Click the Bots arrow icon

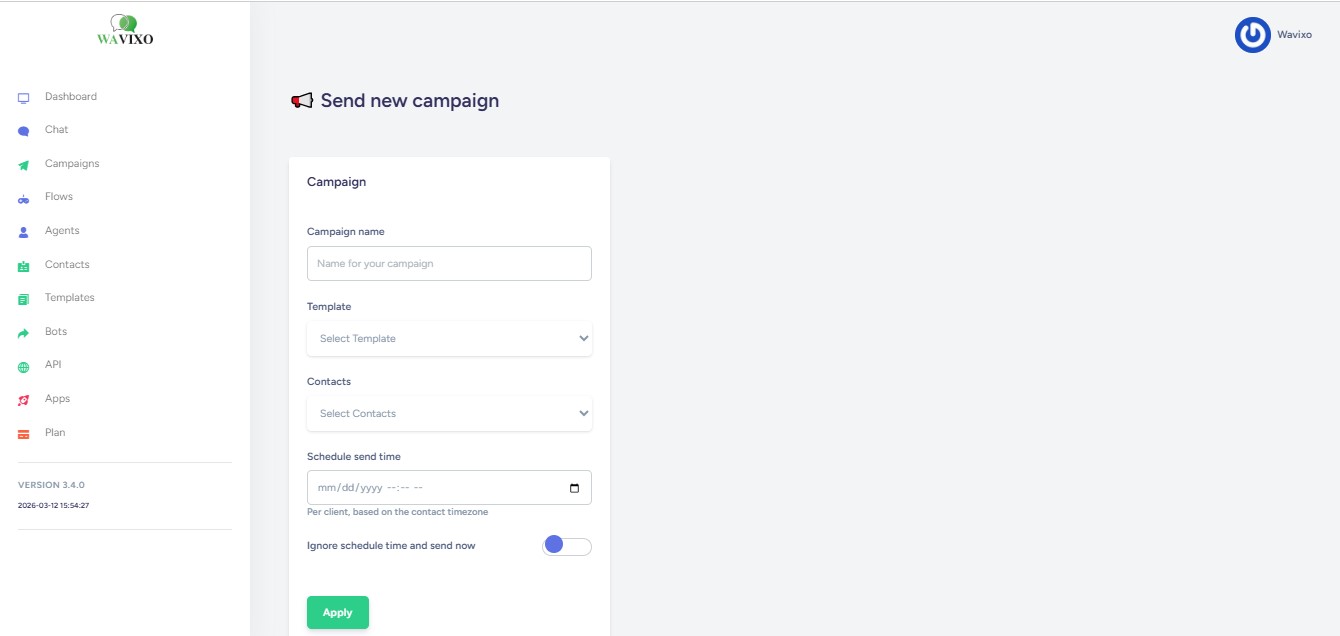pyautogui.click(x=24, y=333)
